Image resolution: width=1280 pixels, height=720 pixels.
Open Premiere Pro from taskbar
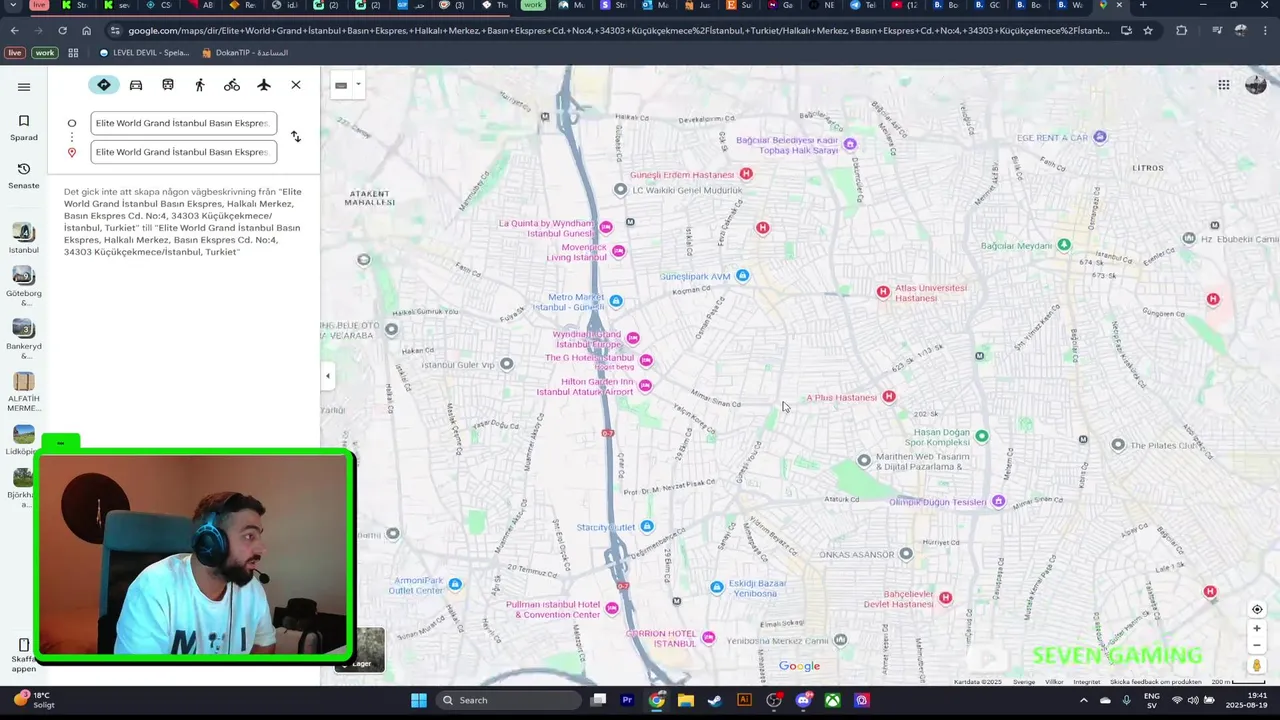tap(627, 700)
